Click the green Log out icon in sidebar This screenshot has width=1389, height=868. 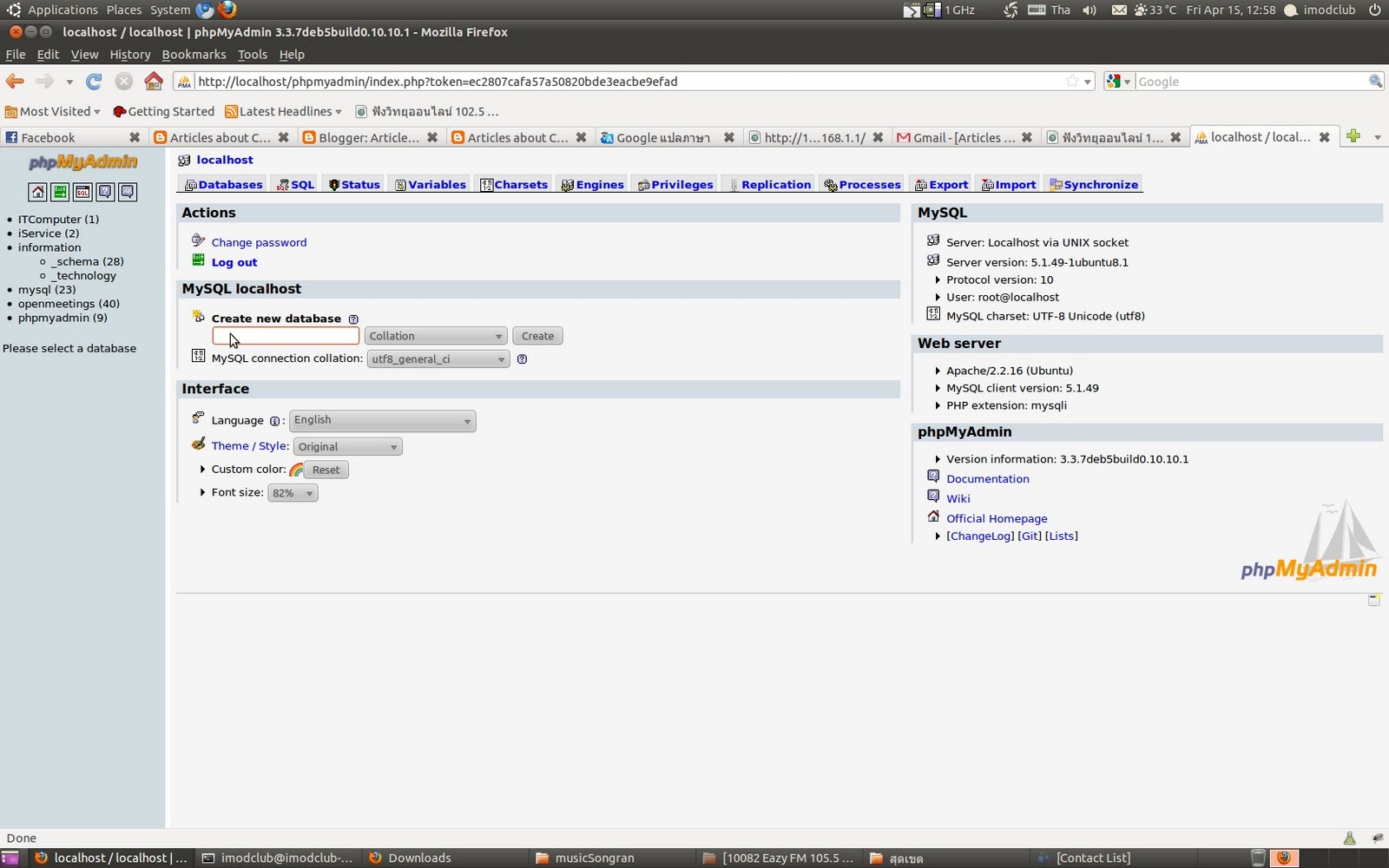(60, 192)
